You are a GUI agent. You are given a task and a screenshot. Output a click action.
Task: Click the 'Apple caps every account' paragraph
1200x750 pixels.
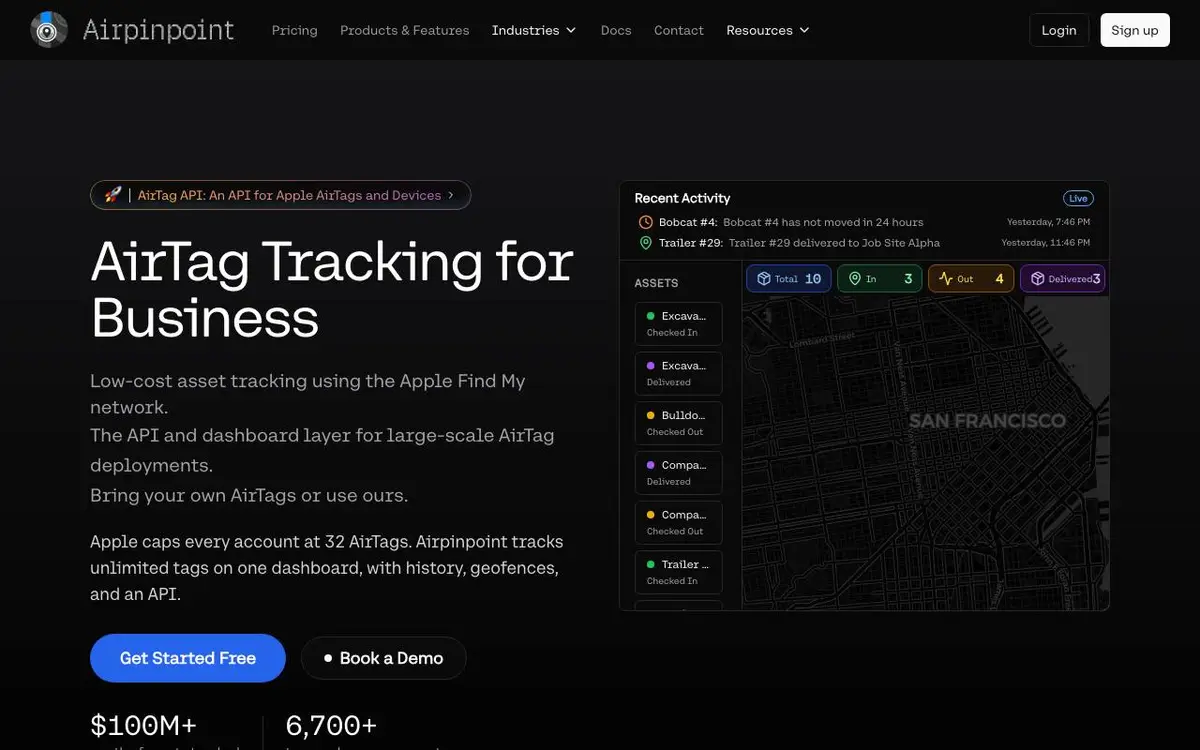[327, 568]
